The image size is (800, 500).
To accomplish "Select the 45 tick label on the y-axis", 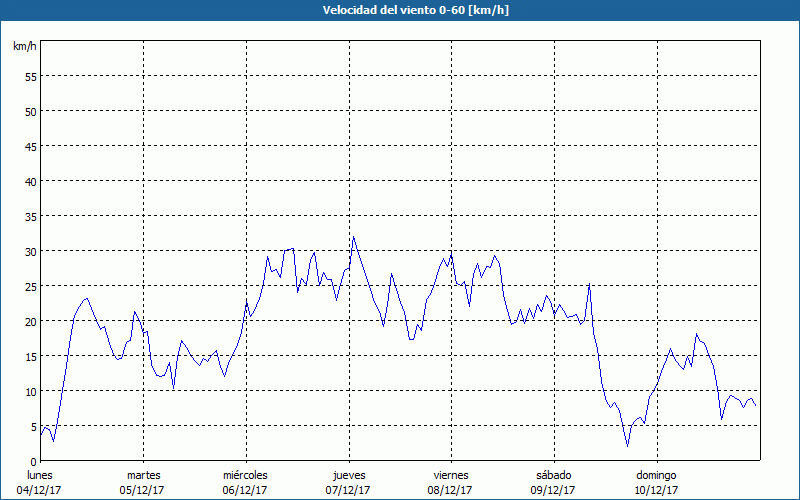I will tap(30, 146).
